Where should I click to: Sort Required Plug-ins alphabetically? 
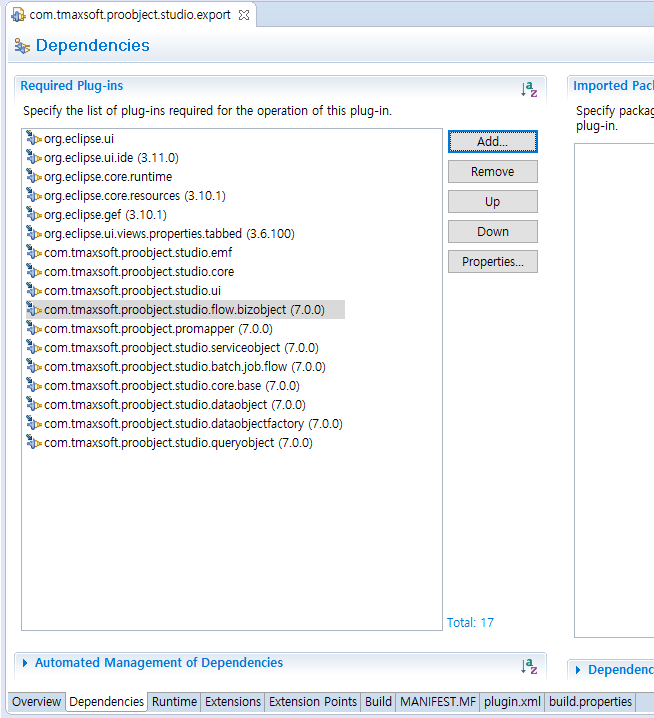(x=529, y=89)
